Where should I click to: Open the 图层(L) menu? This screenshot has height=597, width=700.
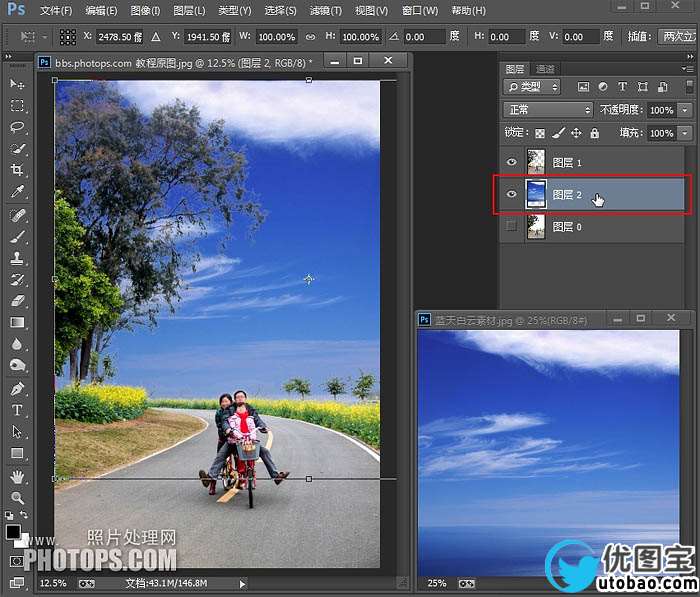coord(189,10)
